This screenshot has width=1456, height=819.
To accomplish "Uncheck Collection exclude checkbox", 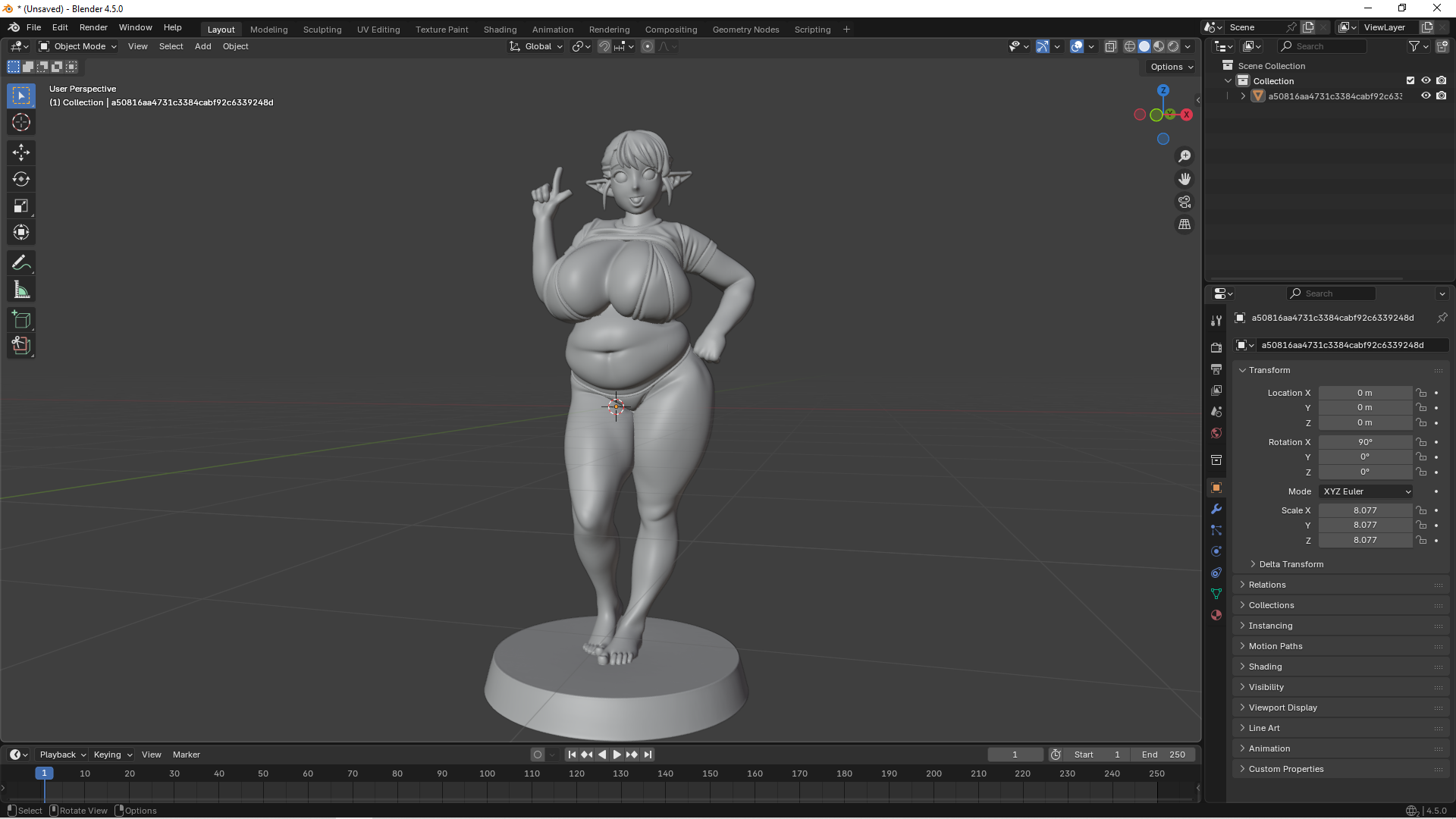I will [1410, 80].
